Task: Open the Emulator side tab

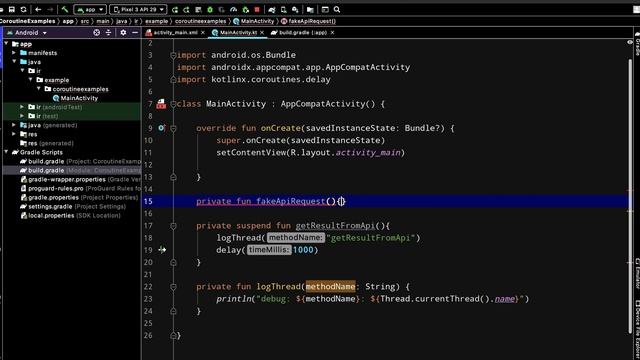Action: tap(637, 273)
